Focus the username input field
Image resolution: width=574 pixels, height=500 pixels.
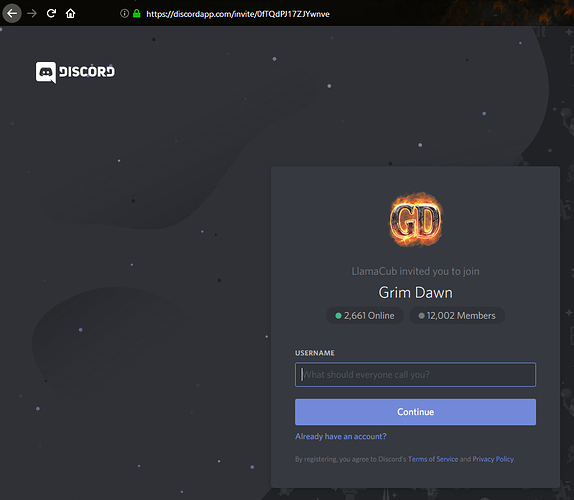(415, 374)
